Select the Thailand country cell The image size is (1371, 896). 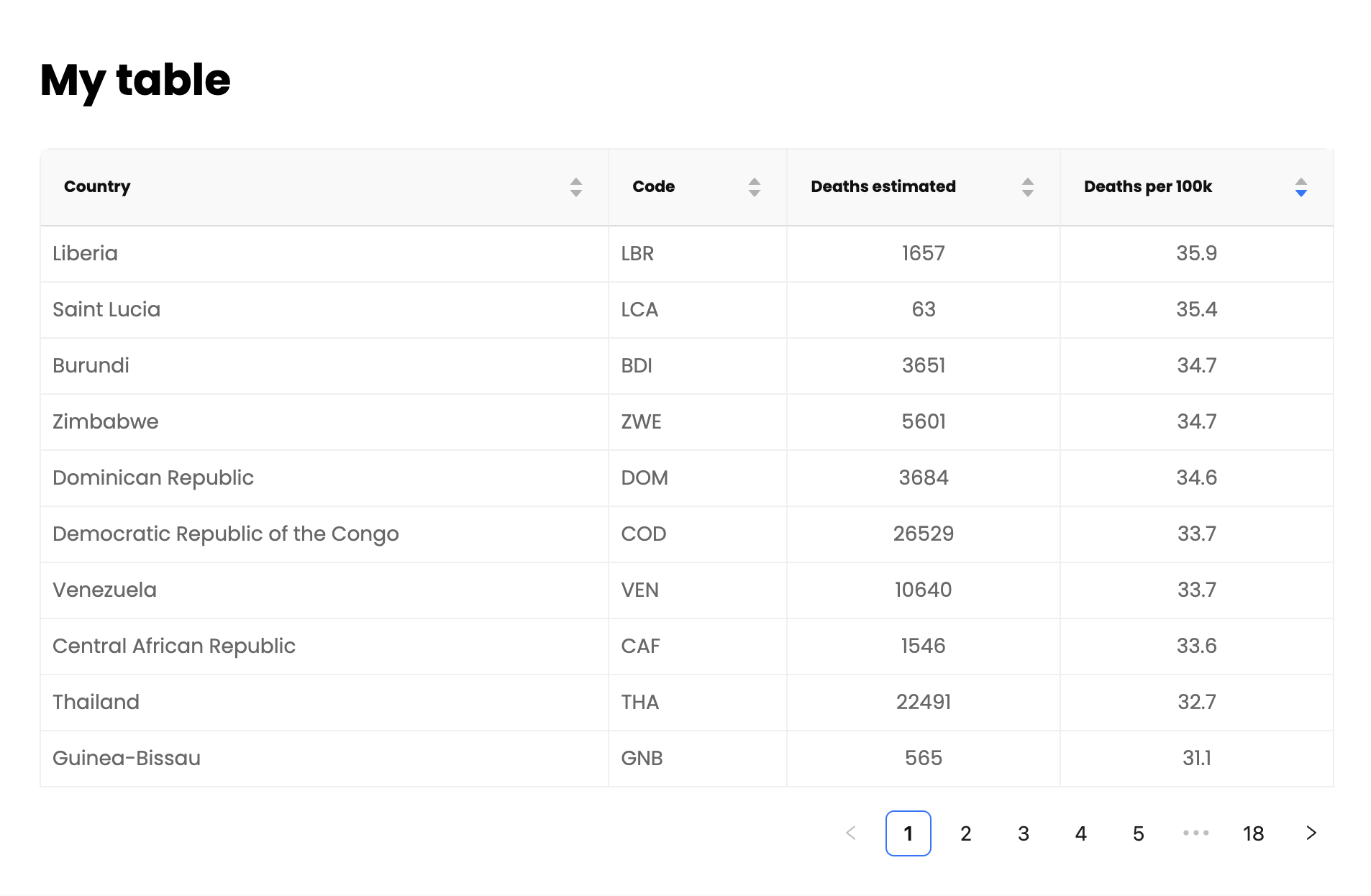tap(96, 703)
